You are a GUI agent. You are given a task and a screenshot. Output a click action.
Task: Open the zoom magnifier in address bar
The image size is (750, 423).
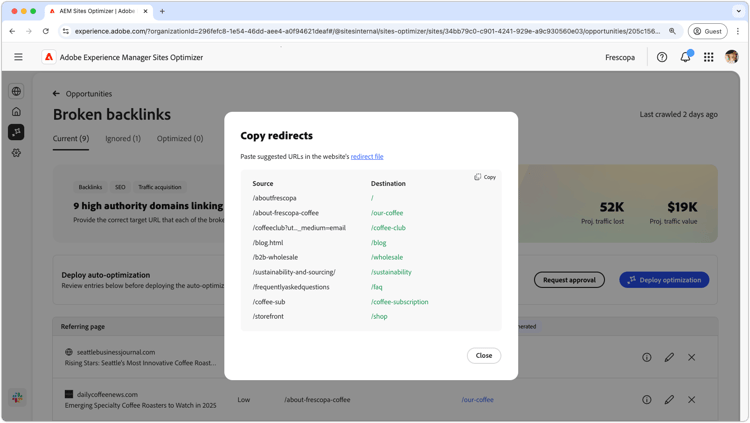pos(673,31)
